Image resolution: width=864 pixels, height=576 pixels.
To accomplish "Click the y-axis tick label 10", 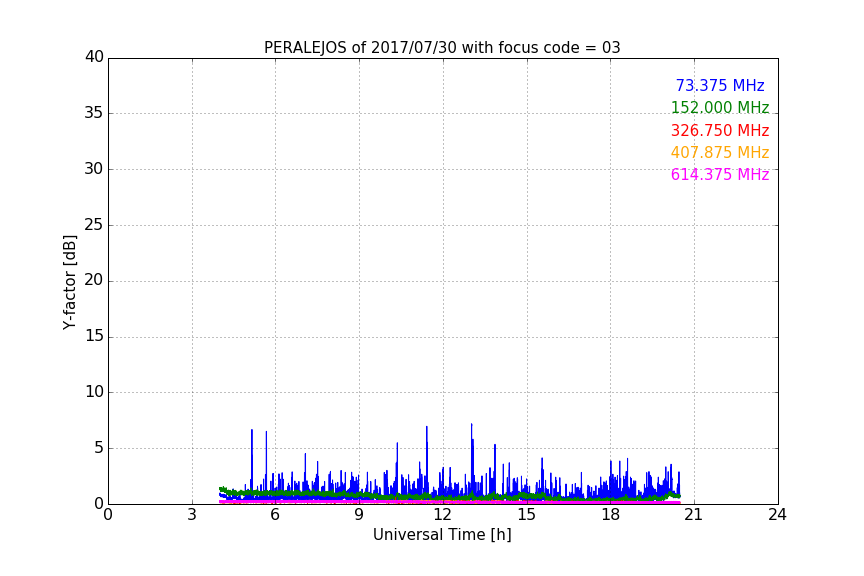I will [94, 392].
